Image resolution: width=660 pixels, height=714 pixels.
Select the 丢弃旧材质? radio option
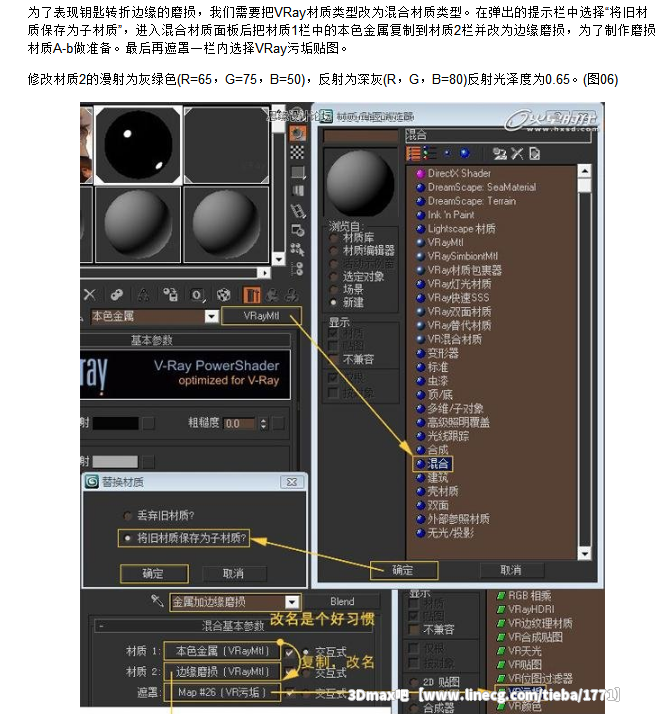click(x=128, y=515)
